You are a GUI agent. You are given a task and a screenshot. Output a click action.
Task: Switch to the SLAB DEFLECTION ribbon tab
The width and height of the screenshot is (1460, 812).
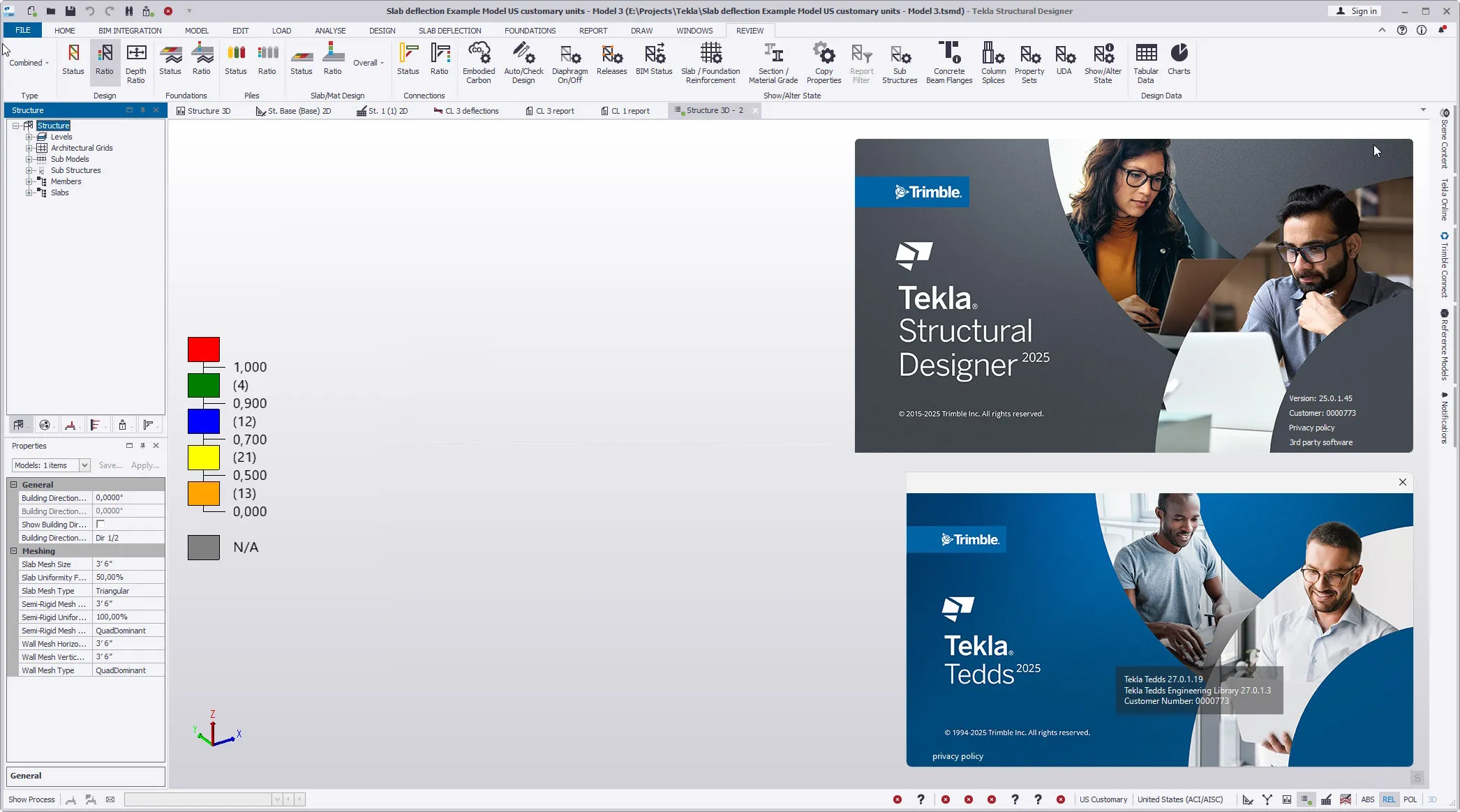click(449, 31)
